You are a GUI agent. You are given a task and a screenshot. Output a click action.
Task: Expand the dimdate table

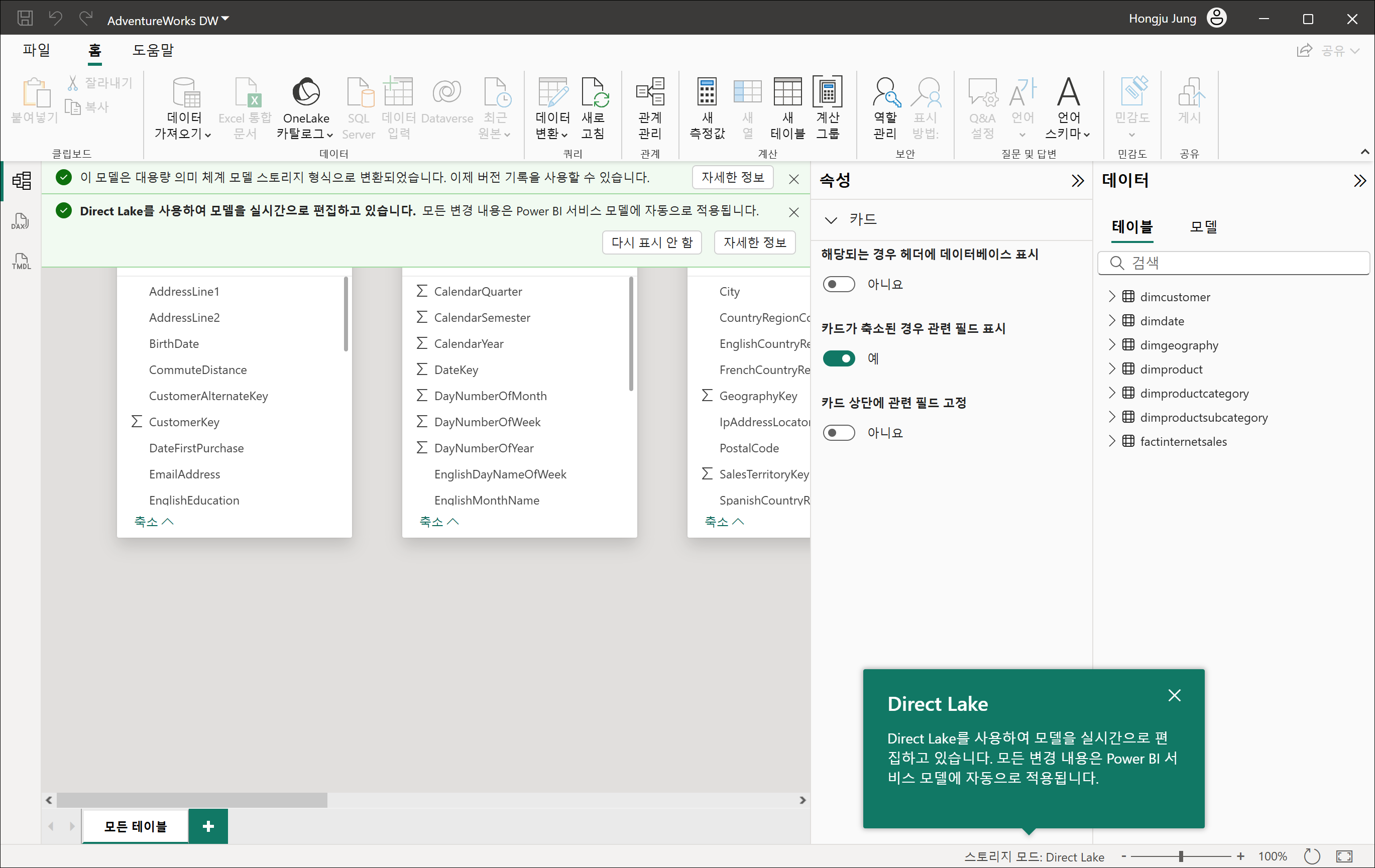point(1112,320)
